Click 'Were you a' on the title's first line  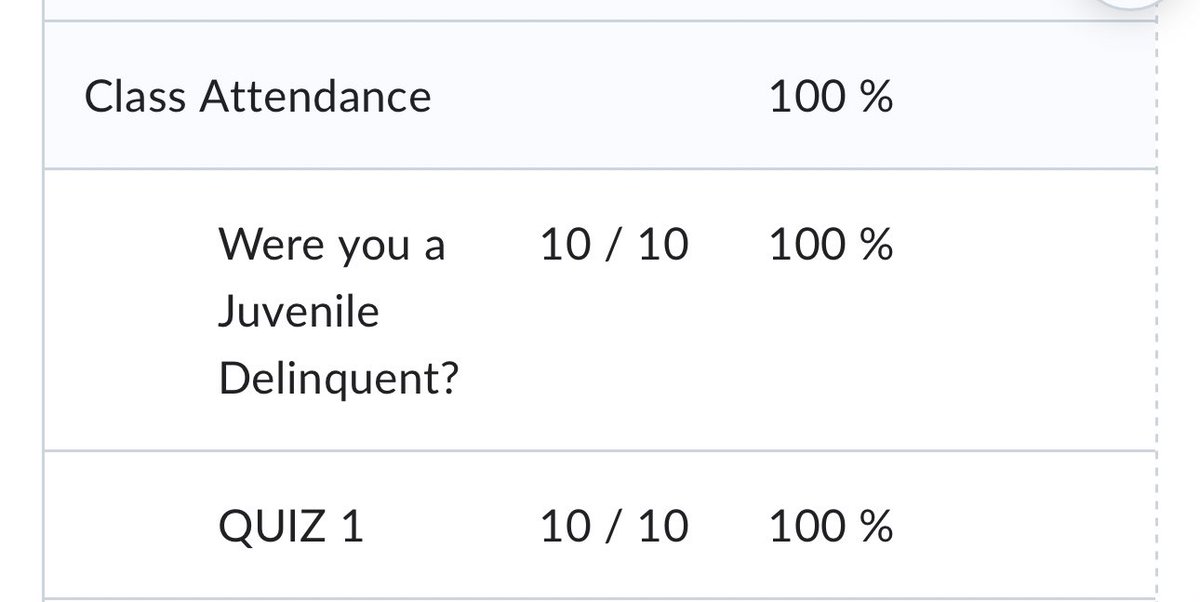[330, 244]
